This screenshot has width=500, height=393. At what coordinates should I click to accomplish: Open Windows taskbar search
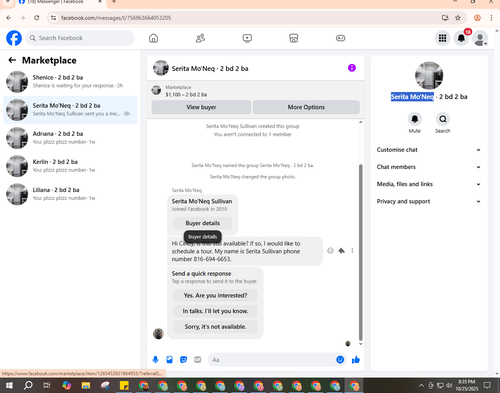pyautogui.click(x=28, y=386)
